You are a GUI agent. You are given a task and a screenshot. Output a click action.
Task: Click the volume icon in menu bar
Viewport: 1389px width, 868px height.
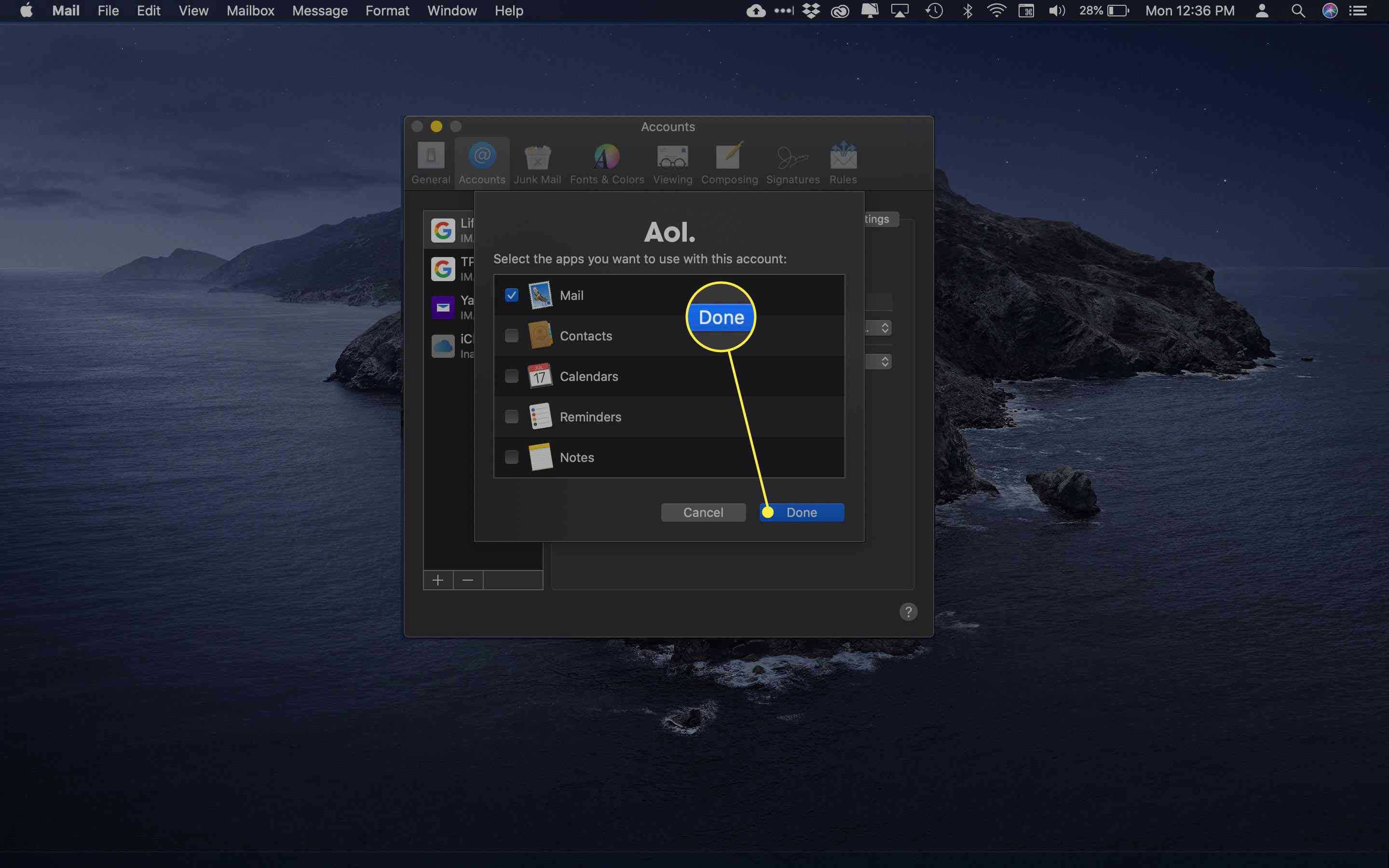(x=1057, y=11)
